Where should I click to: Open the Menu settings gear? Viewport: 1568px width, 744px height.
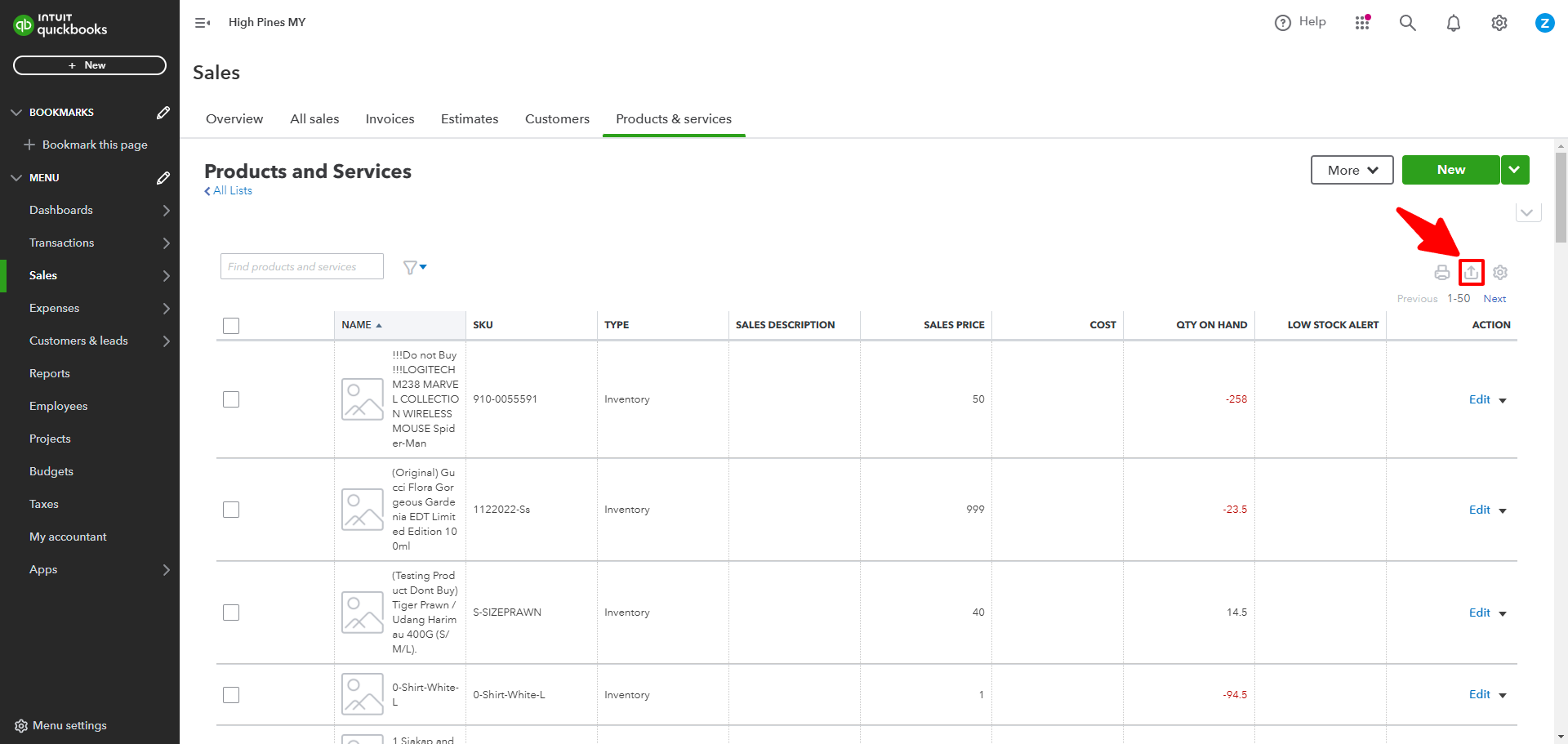click(21, 726)
